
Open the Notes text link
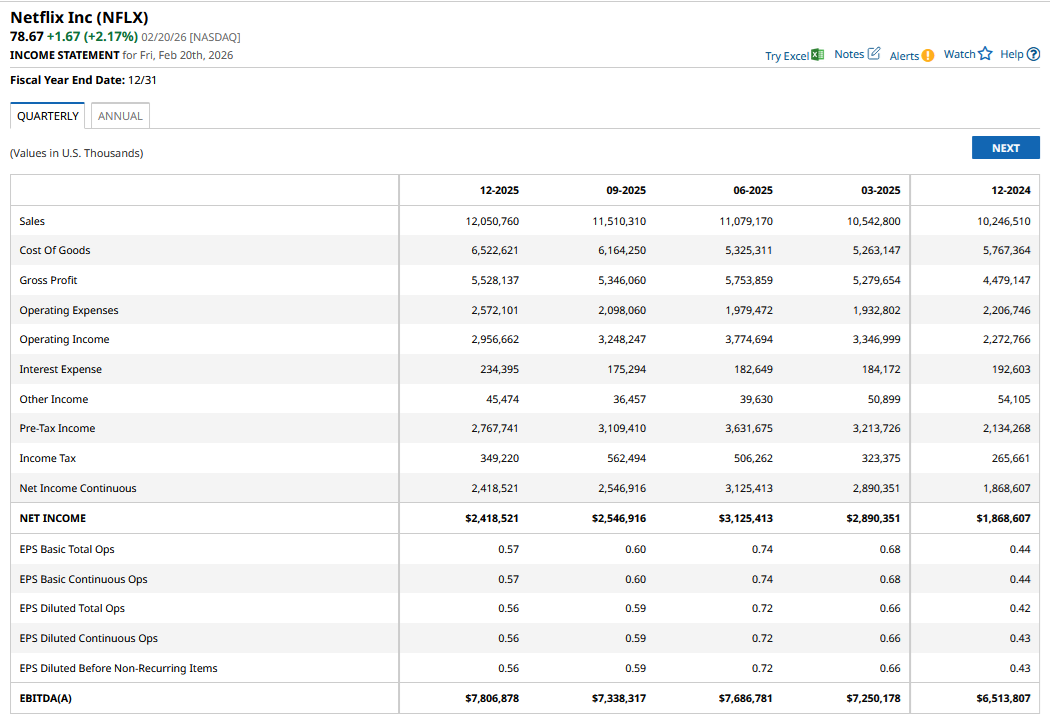[x=849, y=54]
